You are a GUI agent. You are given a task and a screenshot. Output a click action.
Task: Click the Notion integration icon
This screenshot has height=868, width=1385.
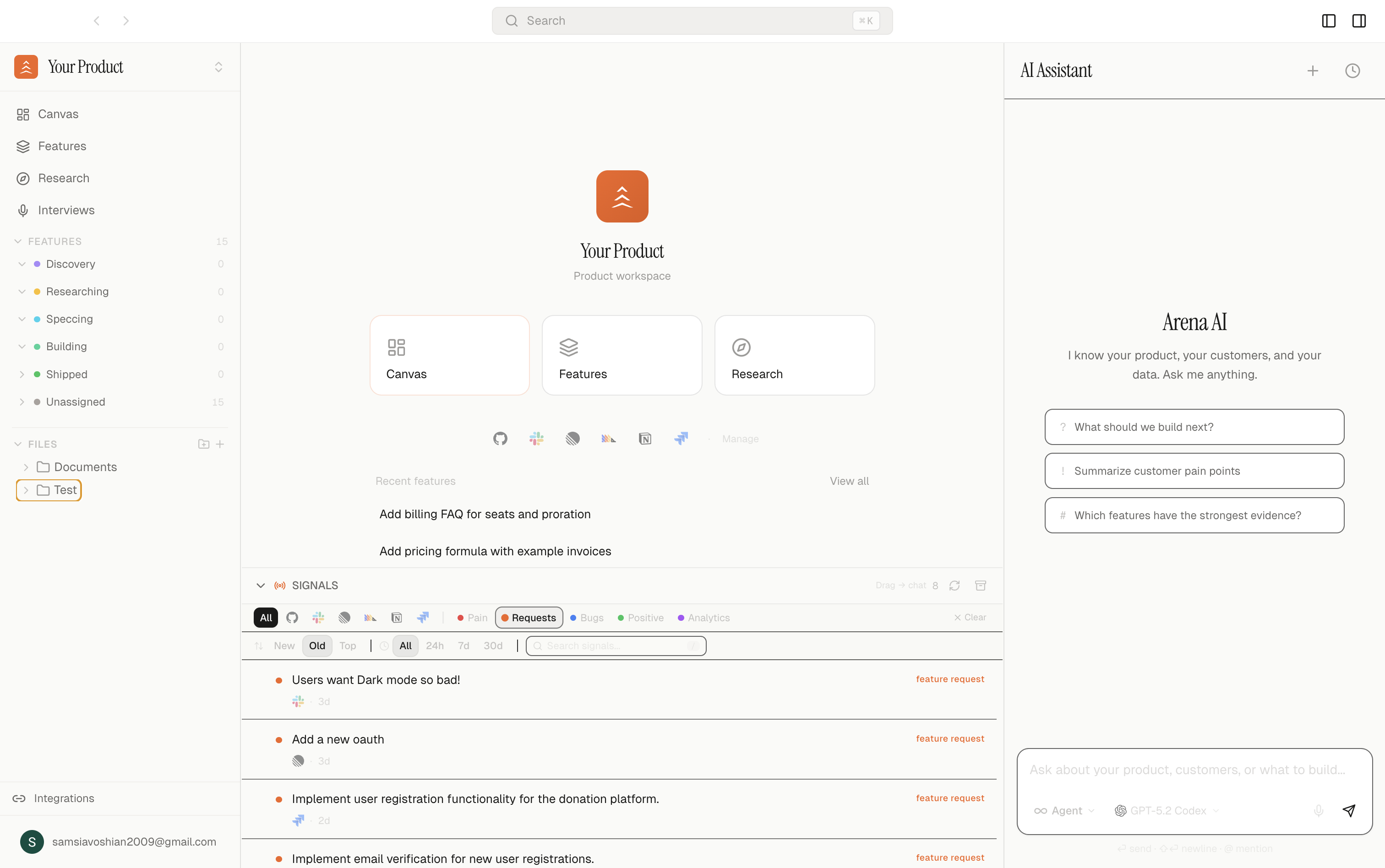tap(645, 439)
